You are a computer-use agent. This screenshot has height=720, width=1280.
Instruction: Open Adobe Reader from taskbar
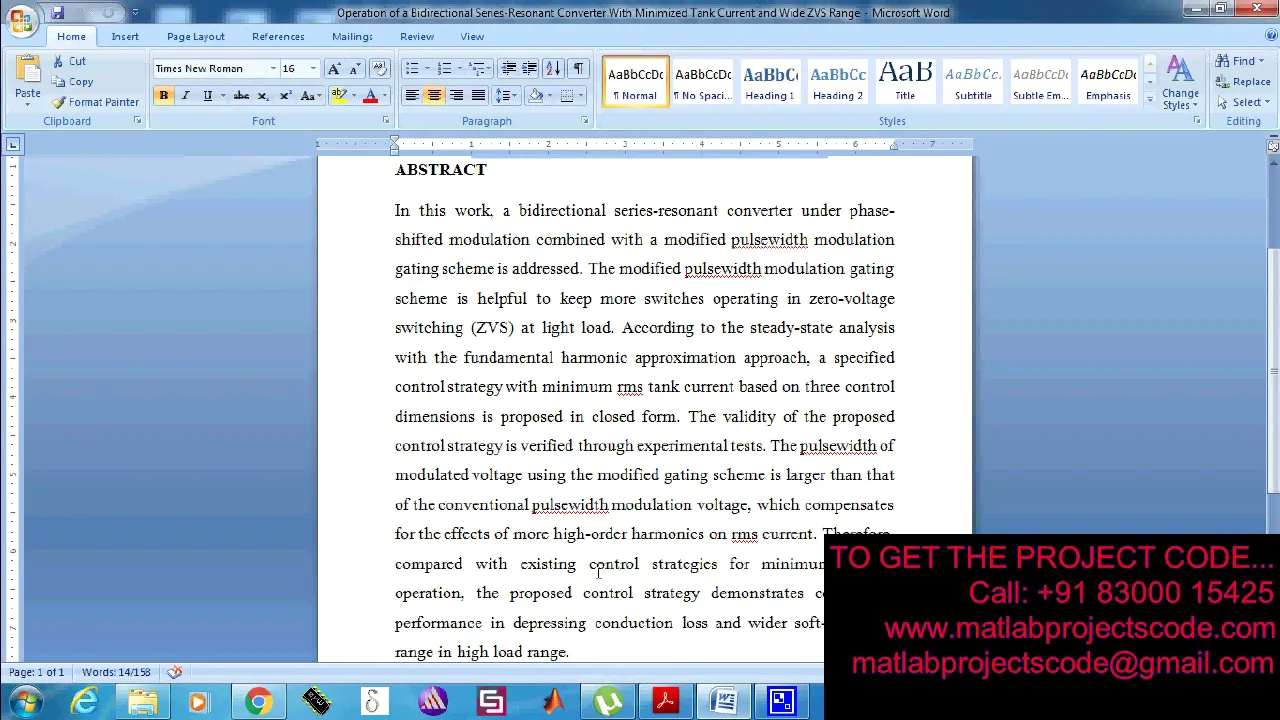[666, 702]
